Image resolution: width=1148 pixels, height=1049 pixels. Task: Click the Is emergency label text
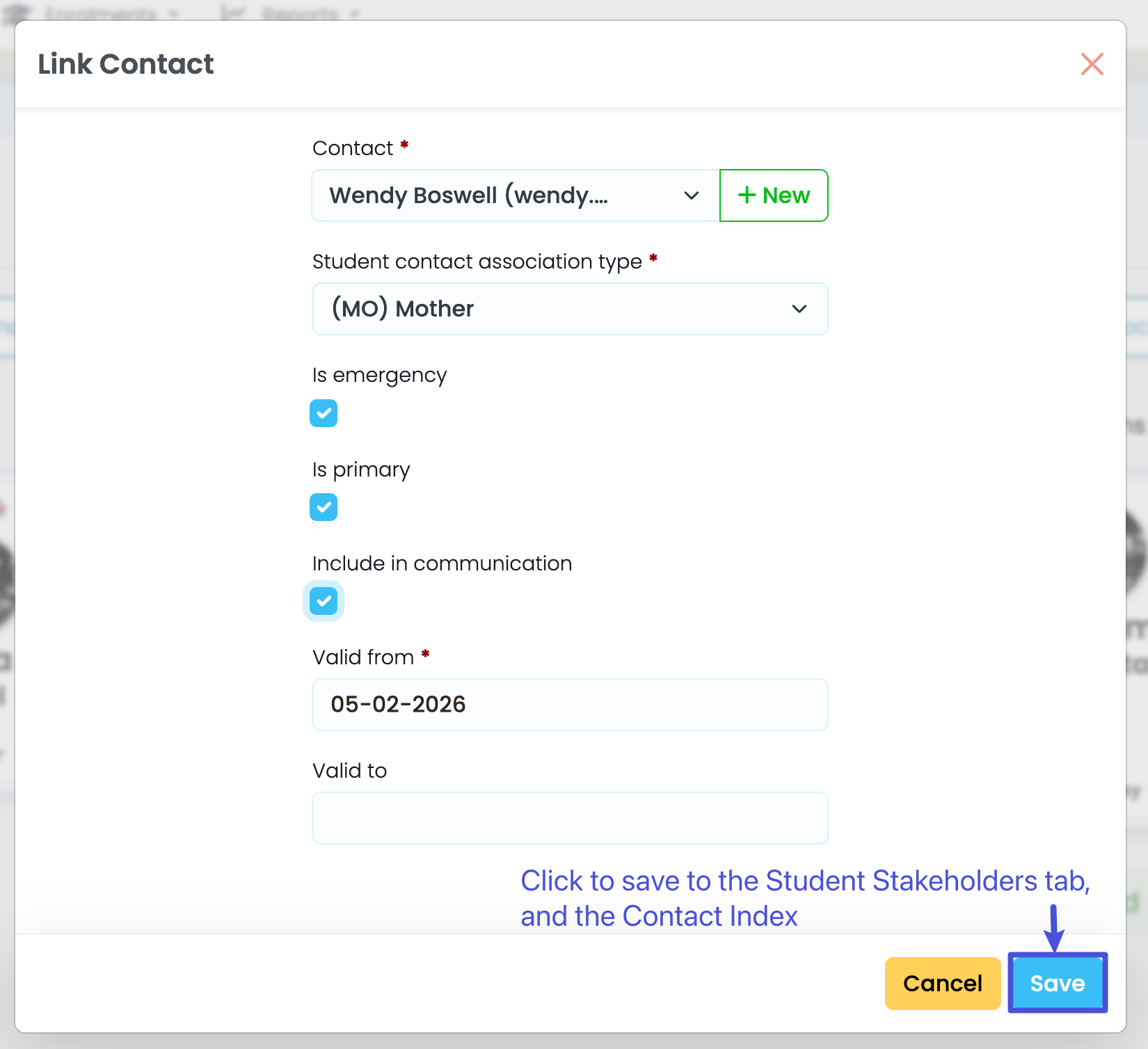pos(379,375)
